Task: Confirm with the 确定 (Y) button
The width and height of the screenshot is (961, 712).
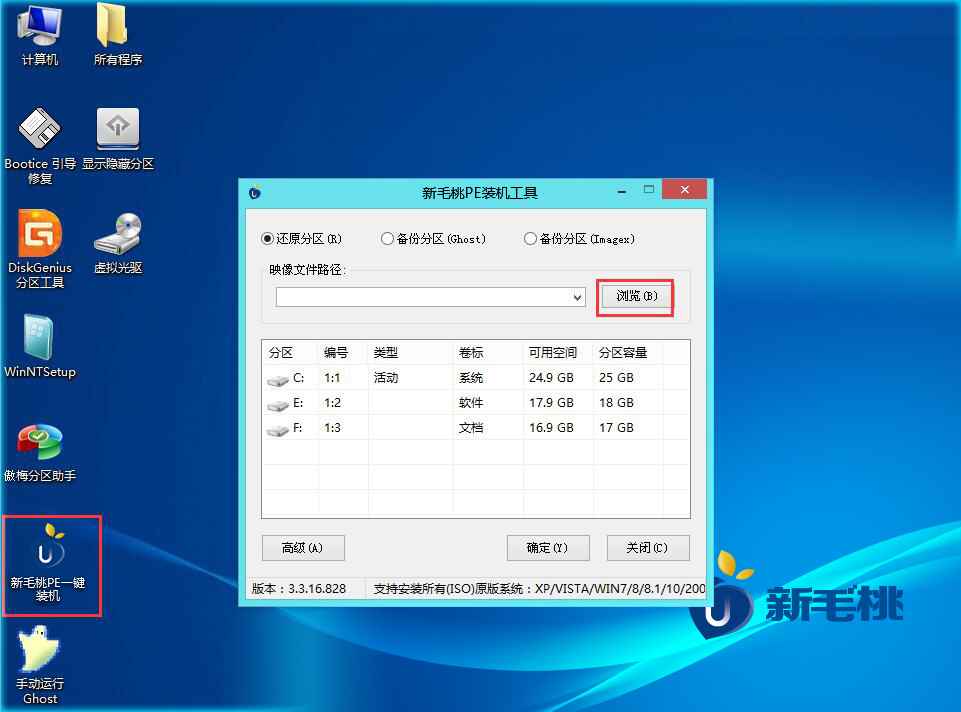Action: coord(548,548)
